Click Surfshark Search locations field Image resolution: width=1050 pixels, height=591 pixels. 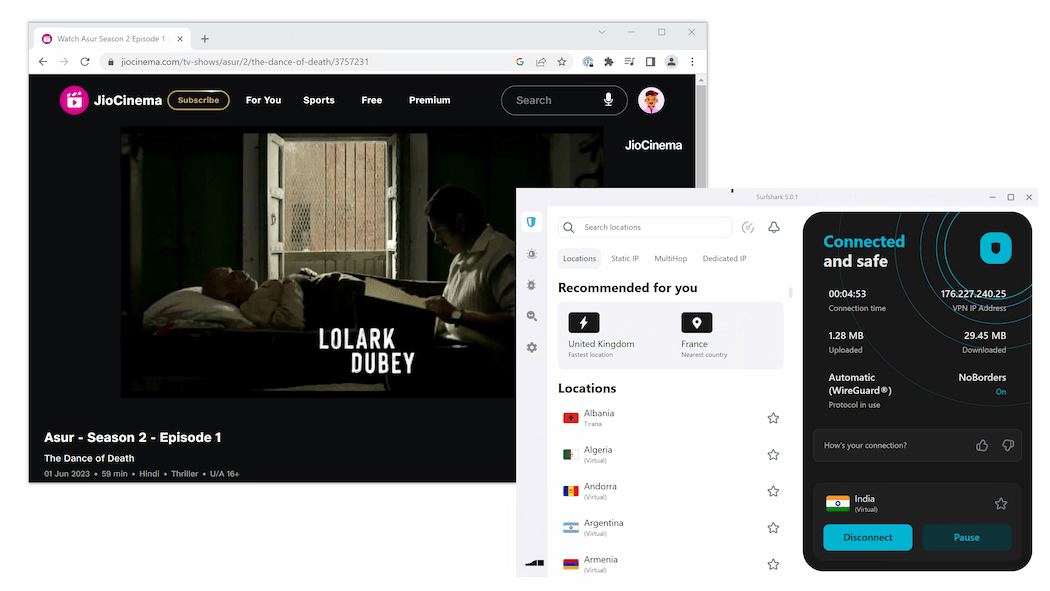click(645, 228)
